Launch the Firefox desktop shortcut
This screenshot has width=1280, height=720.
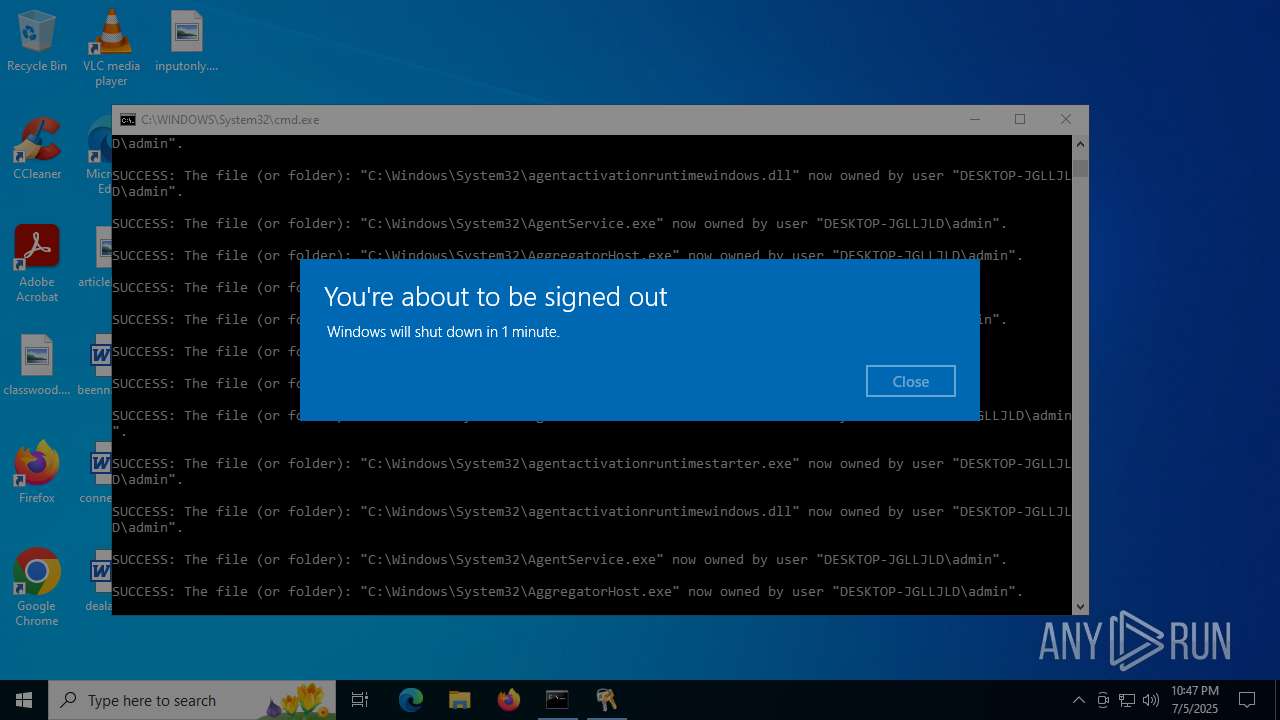pos(37,473)
